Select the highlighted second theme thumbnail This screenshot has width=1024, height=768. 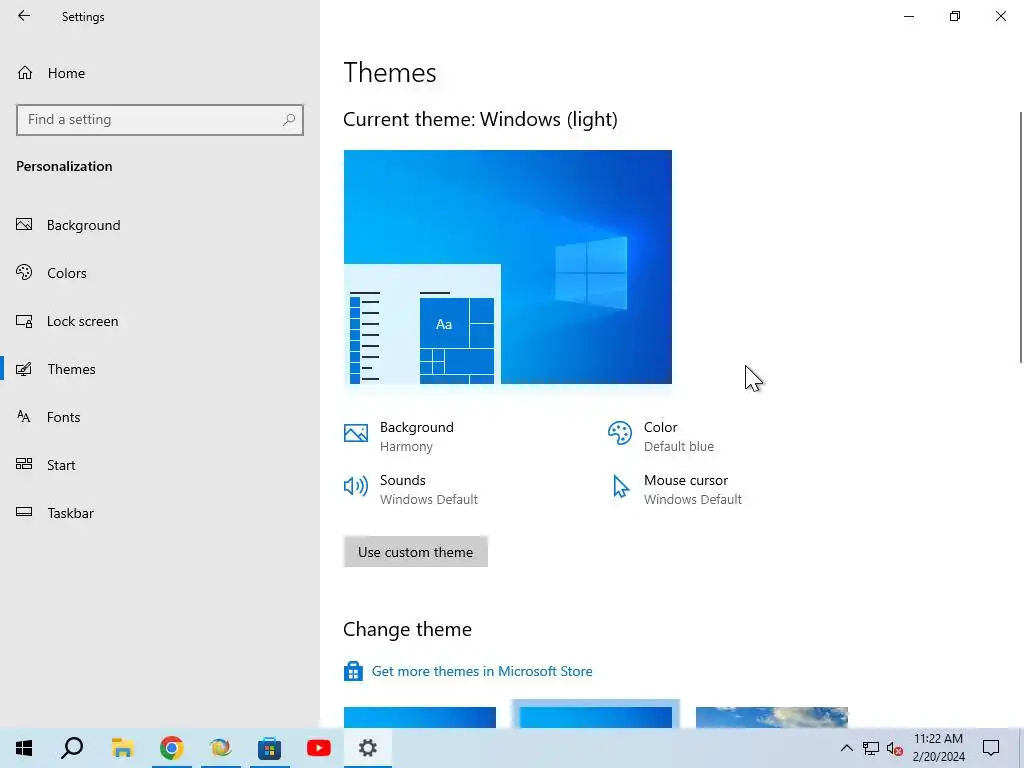pos(596,715)
